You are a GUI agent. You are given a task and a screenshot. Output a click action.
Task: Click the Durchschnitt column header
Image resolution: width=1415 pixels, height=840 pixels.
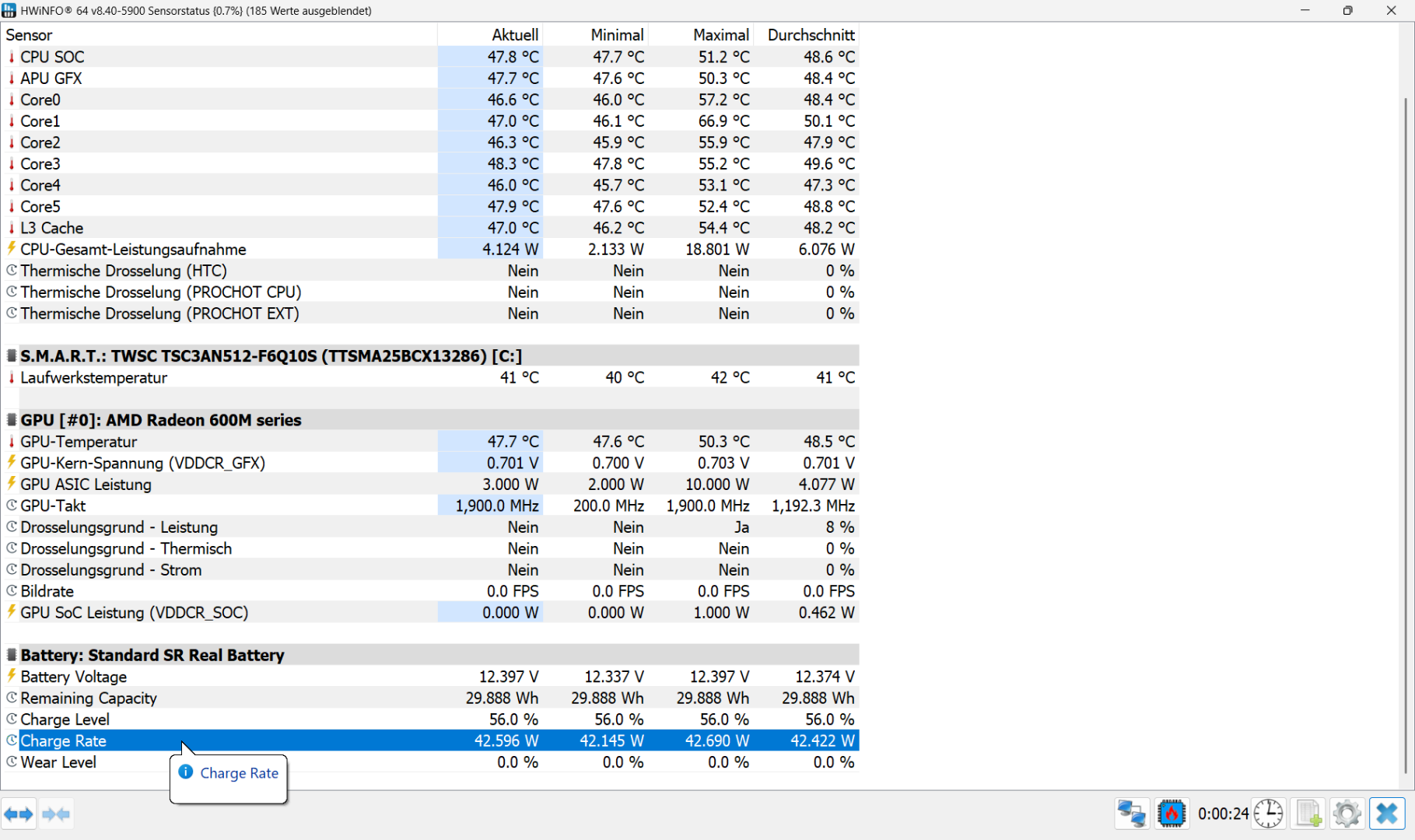[x=811, y=35]
